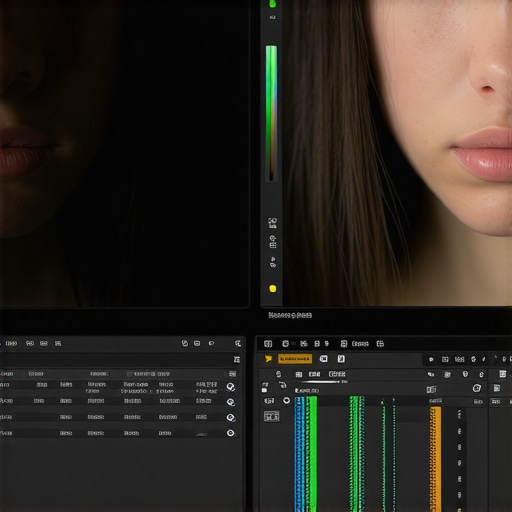
Task: Click the page icon second right of yellow button
Action: (341, 359)
